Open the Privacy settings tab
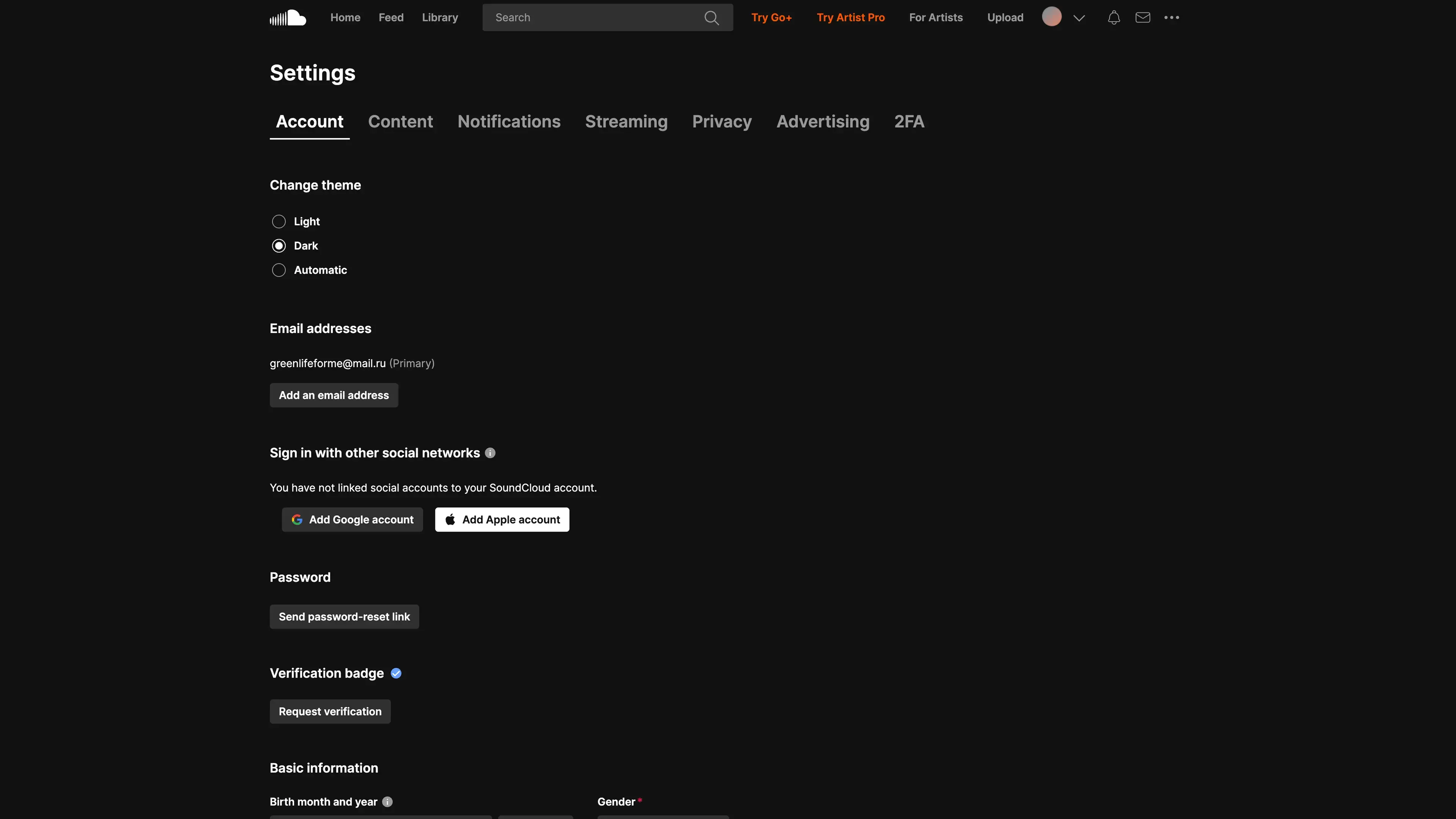This screenshot has height=819, width=1456. tap(722, 121)
